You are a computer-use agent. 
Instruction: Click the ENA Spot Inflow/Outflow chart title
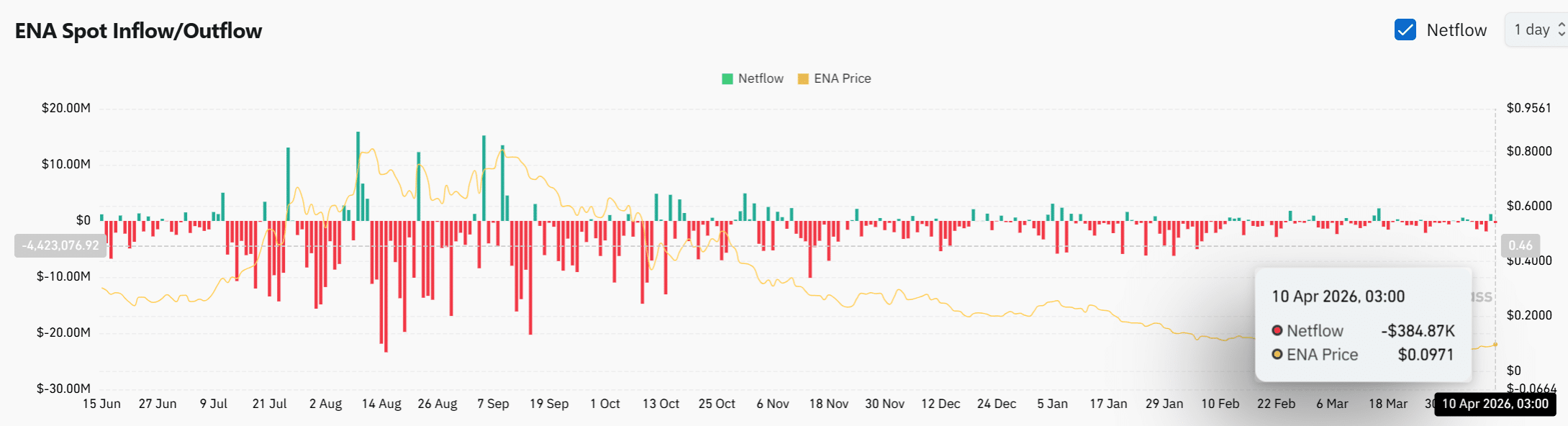click(138, 31)
